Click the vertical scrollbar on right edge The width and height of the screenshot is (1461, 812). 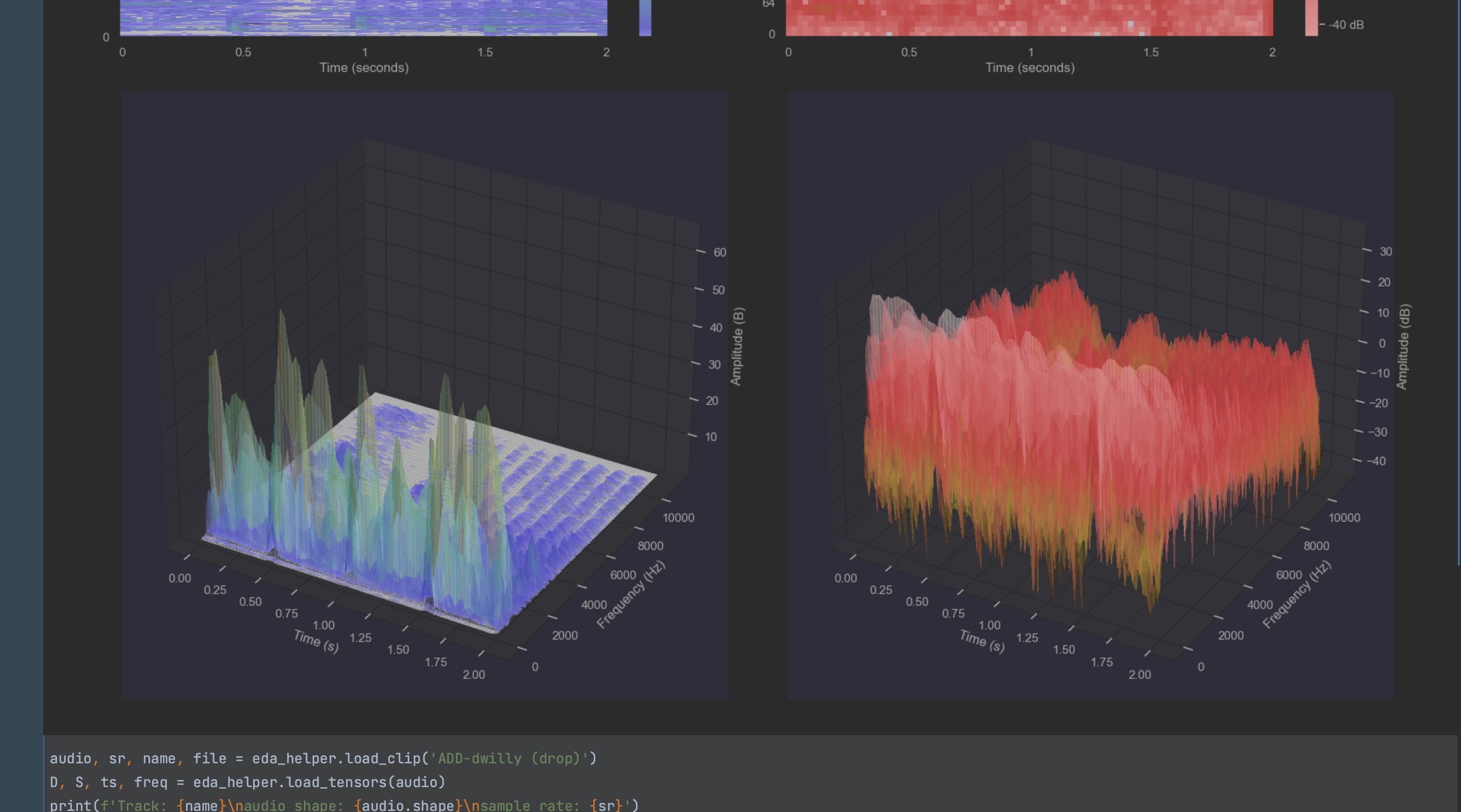point(1458,283)
